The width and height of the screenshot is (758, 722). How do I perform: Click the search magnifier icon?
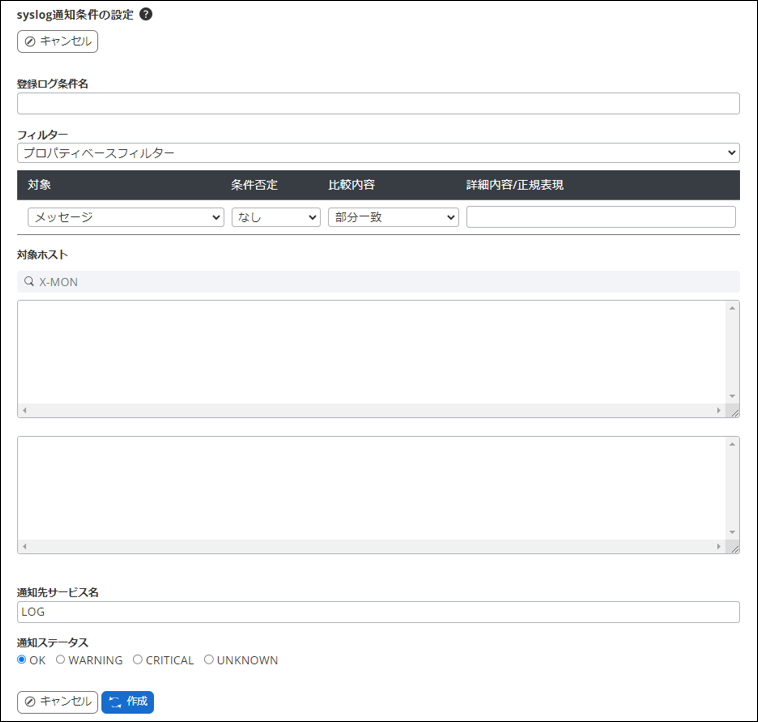coord(28,282)
